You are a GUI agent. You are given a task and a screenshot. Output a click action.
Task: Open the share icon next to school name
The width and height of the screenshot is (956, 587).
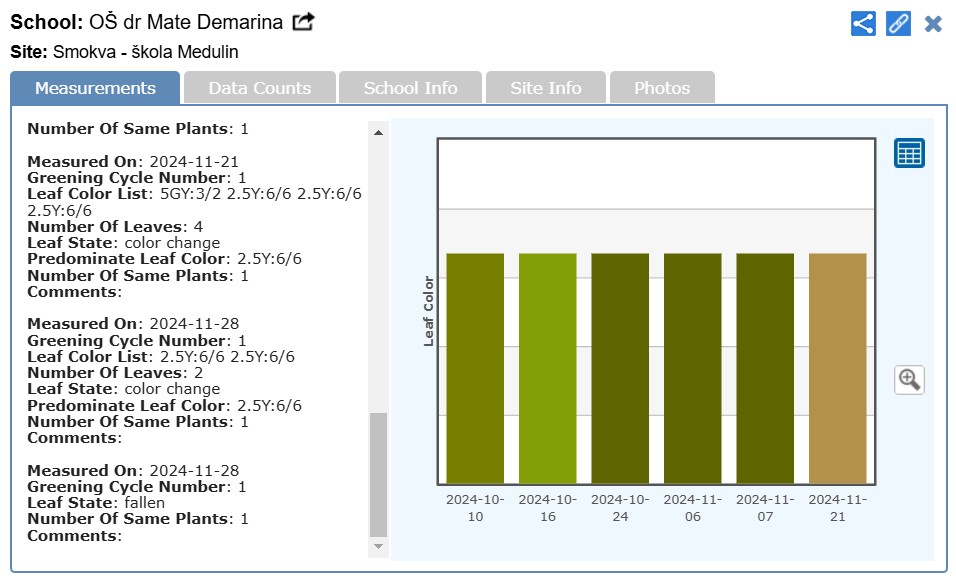click(x=303, y=22)
